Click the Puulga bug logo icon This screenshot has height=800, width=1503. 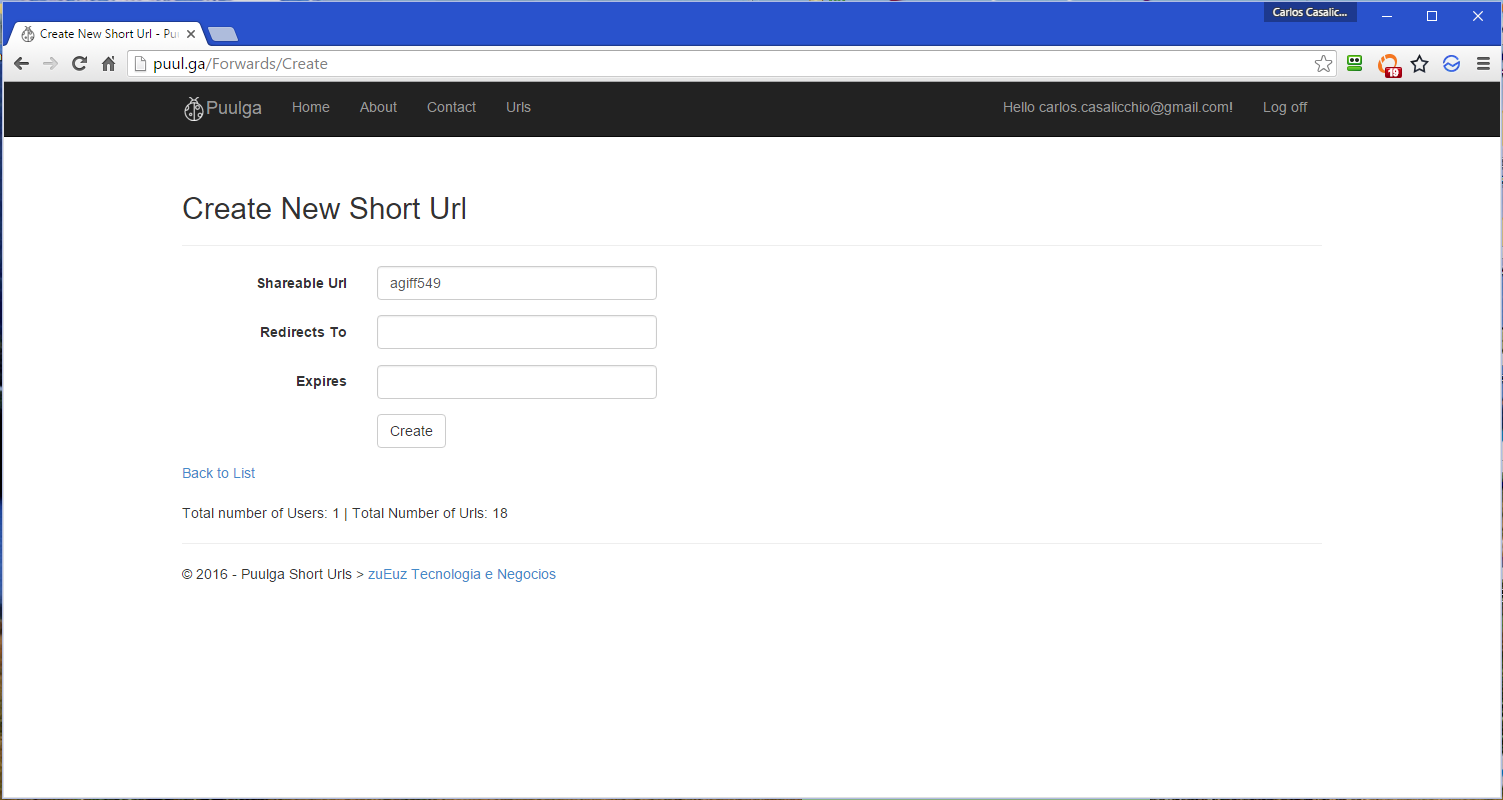(x=194, y=108)
